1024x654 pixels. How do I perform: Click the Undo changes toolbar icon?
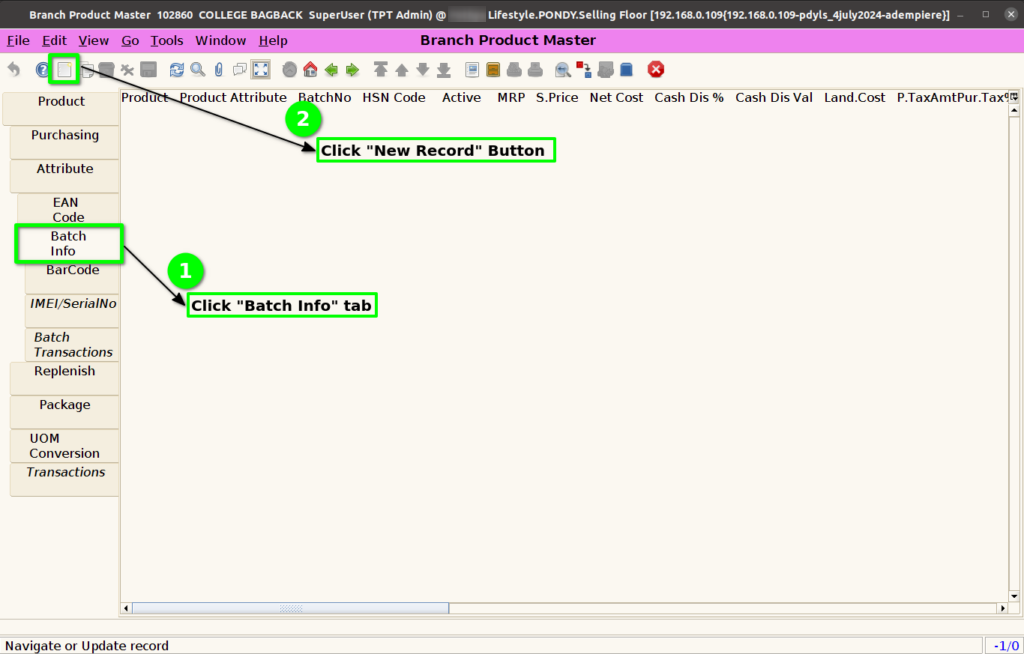click(14, 69)
